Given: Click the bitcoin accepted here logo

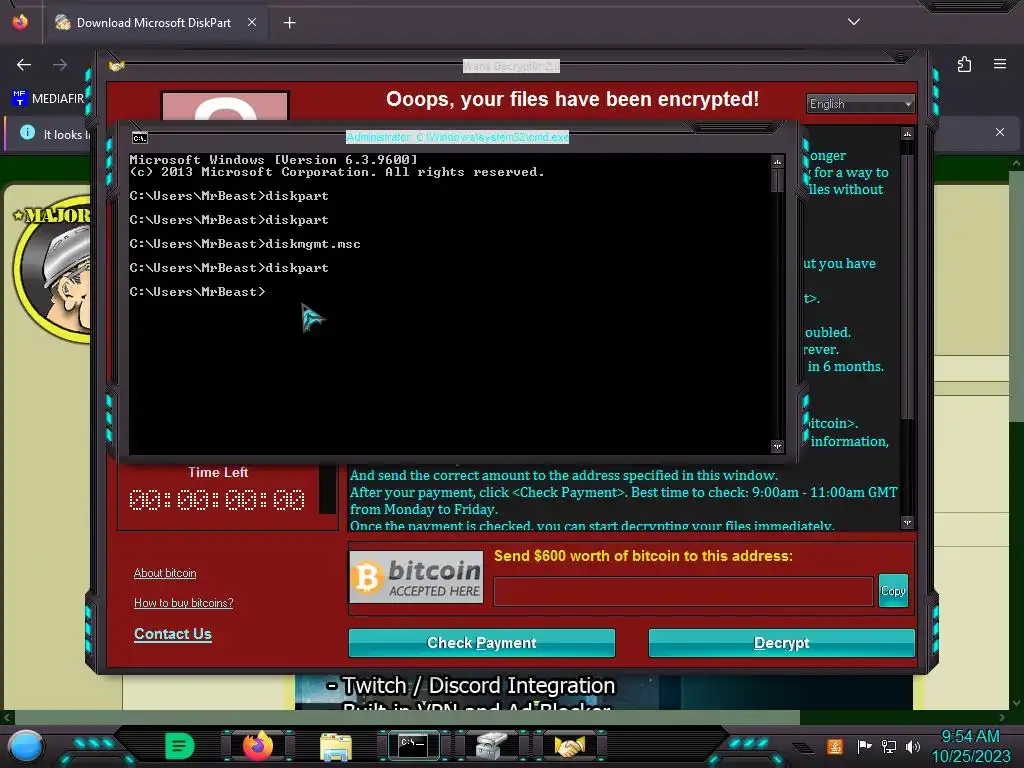Looking at the screenshot, I should (x=416, y=577).
